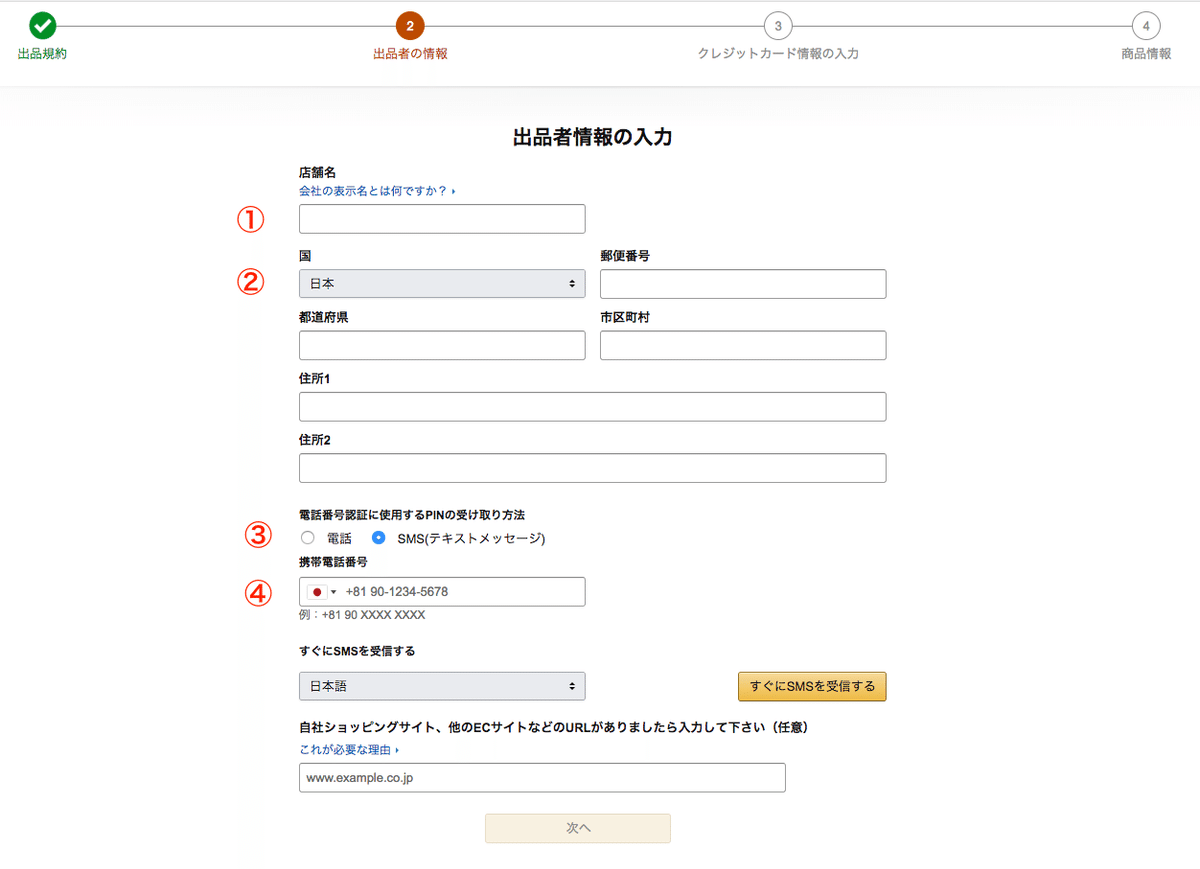Click into the 郵便番号 field
The height and width of the screenshot is (869, 1200).
[743, 284]
